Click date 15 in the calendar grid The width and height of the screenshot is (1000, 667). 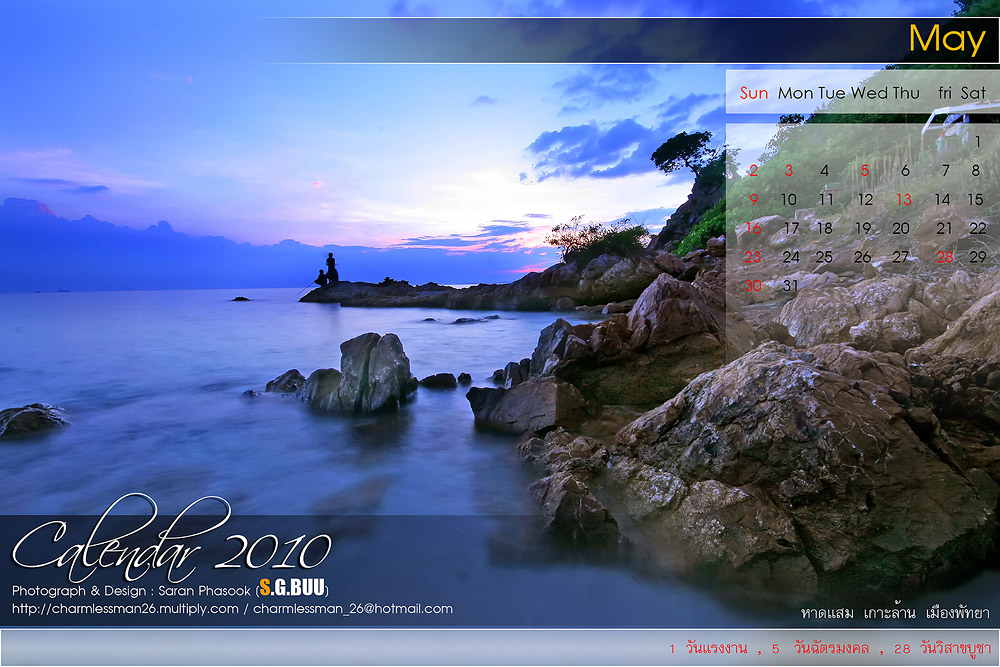[x=975, y=200]
